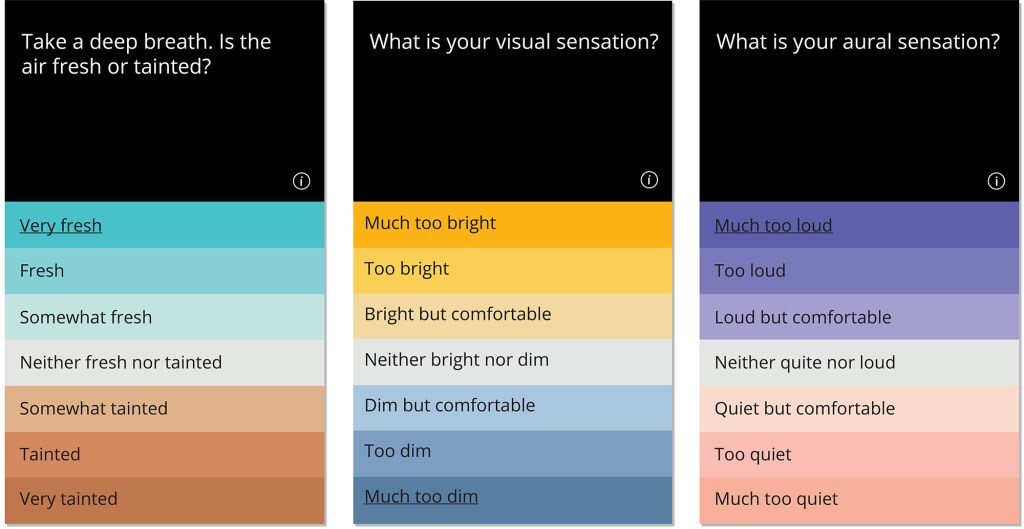
Task: Pick "Quiet but comfortable" answer
Action: pyautogui.click(x=805, y=408)
